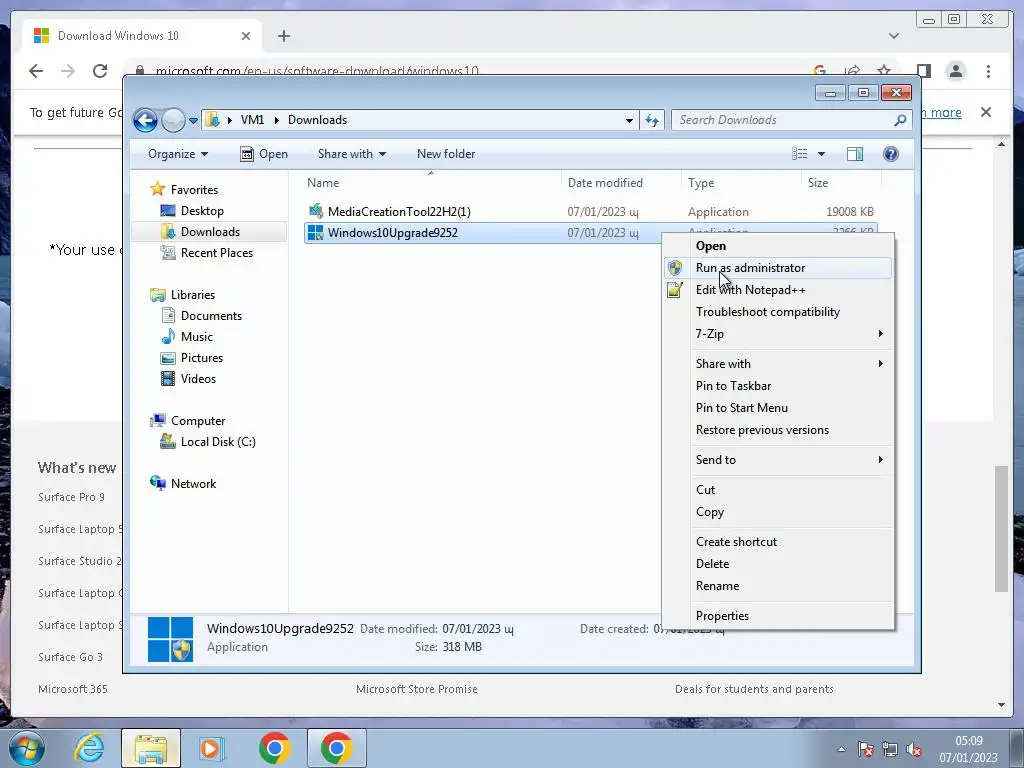Screen dimensions: 1024x768
Task: Select Downloads in navigation pane
Action: click(210, 232)
